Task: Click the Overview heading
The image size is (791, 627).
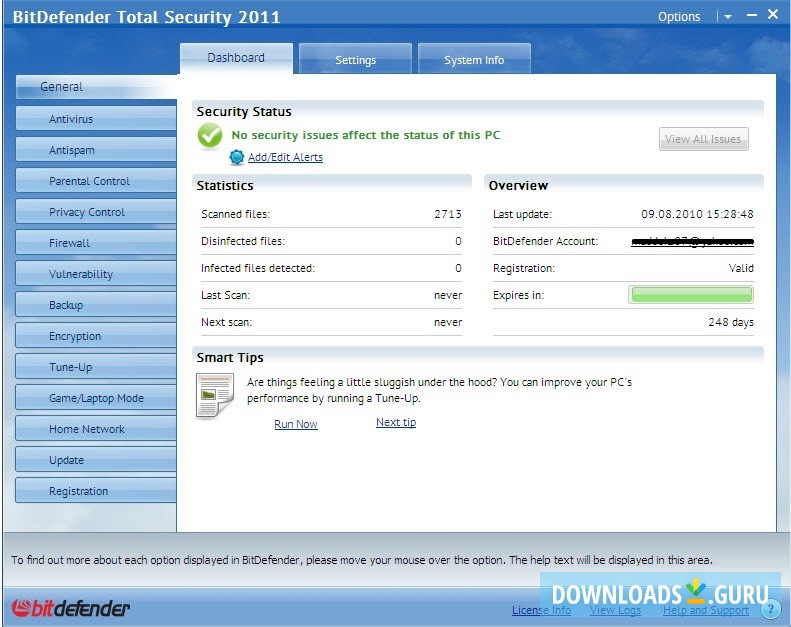Action: (x=518, y=186)
